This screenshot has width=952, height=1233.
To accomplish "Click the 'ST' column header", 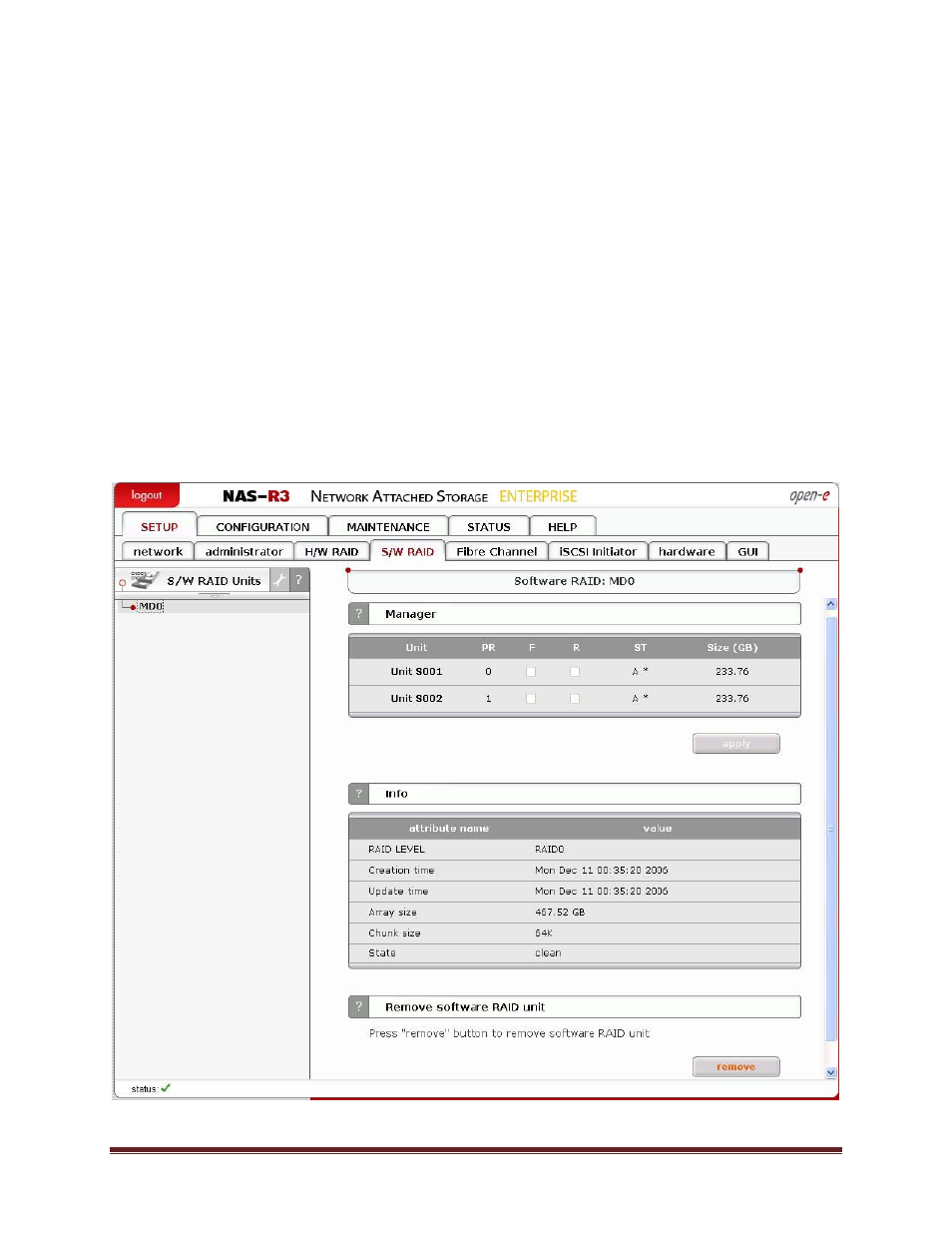I will click(x=641, y=648).
